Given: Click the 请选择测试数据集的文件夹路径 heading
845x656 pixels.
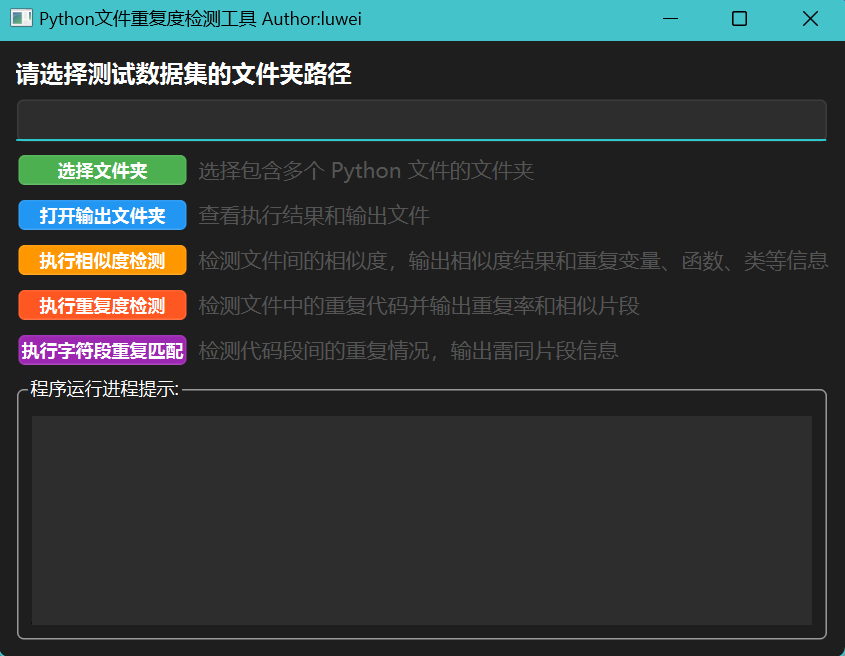Looking at the screenshot, I should (x=183, y=74).
